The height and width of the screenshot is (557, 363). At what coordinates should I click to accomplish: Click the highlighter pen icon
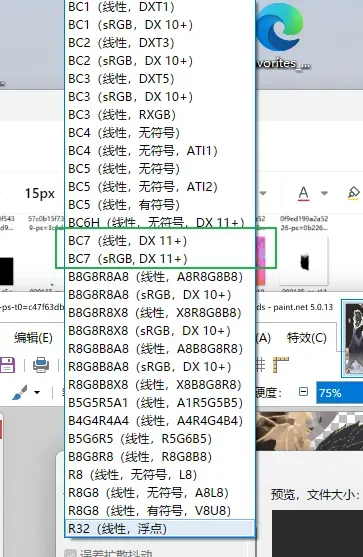point(353,193)
